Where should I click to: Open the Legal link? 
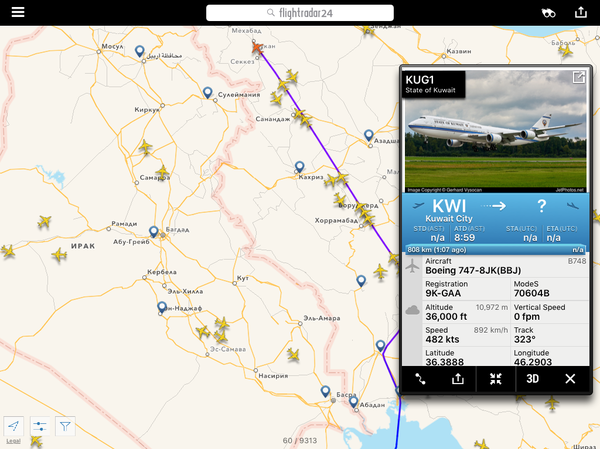tap(13, 441)
